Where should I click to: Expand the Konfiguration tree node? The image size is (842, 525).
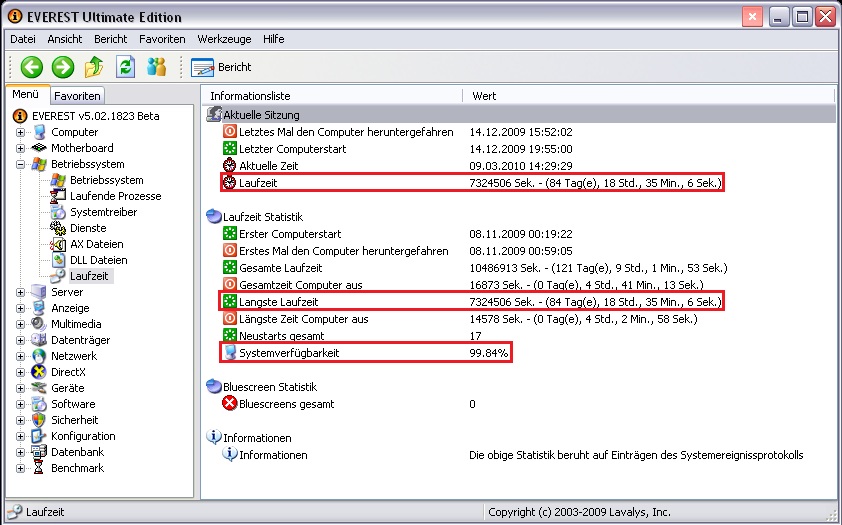point(20,436)
